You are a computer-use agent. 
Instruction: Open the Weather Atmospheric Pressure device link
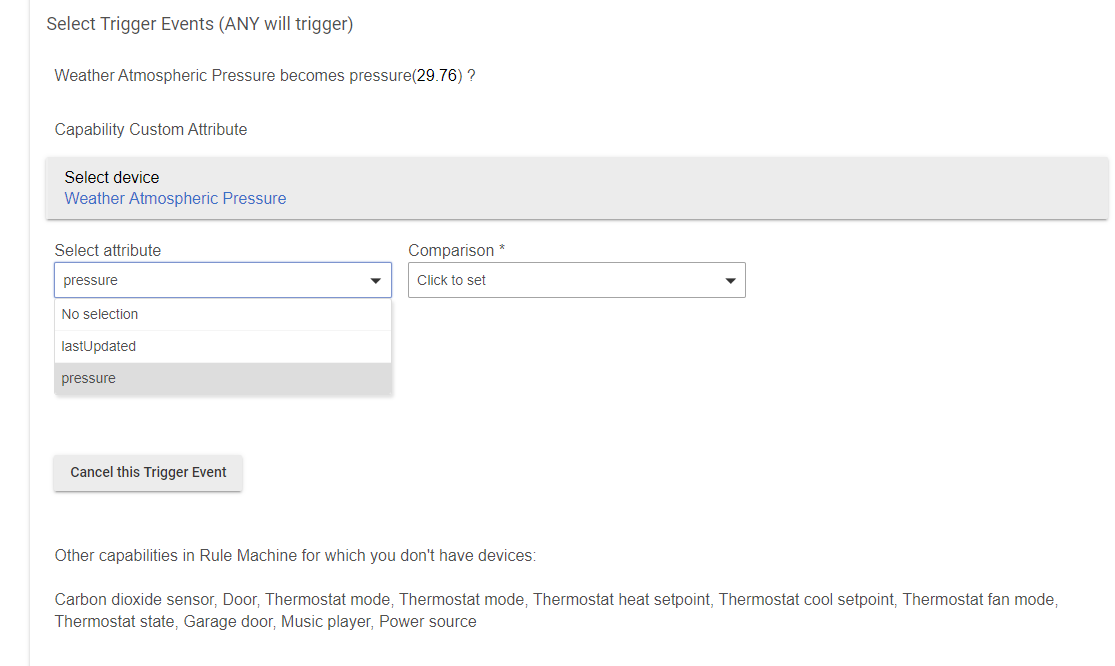tap(175, 198)
